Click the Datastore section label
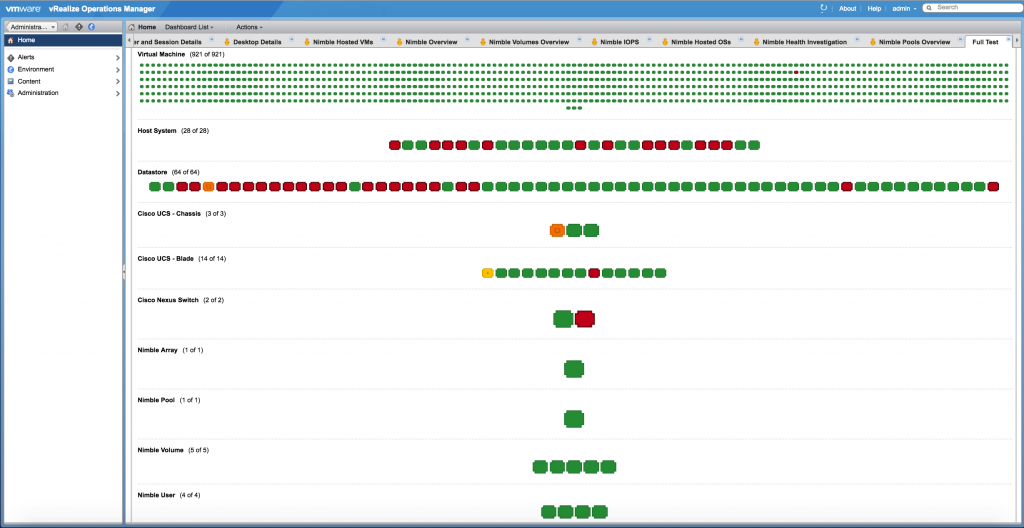This screenshot has width=1024, height=528. (152, 172)
